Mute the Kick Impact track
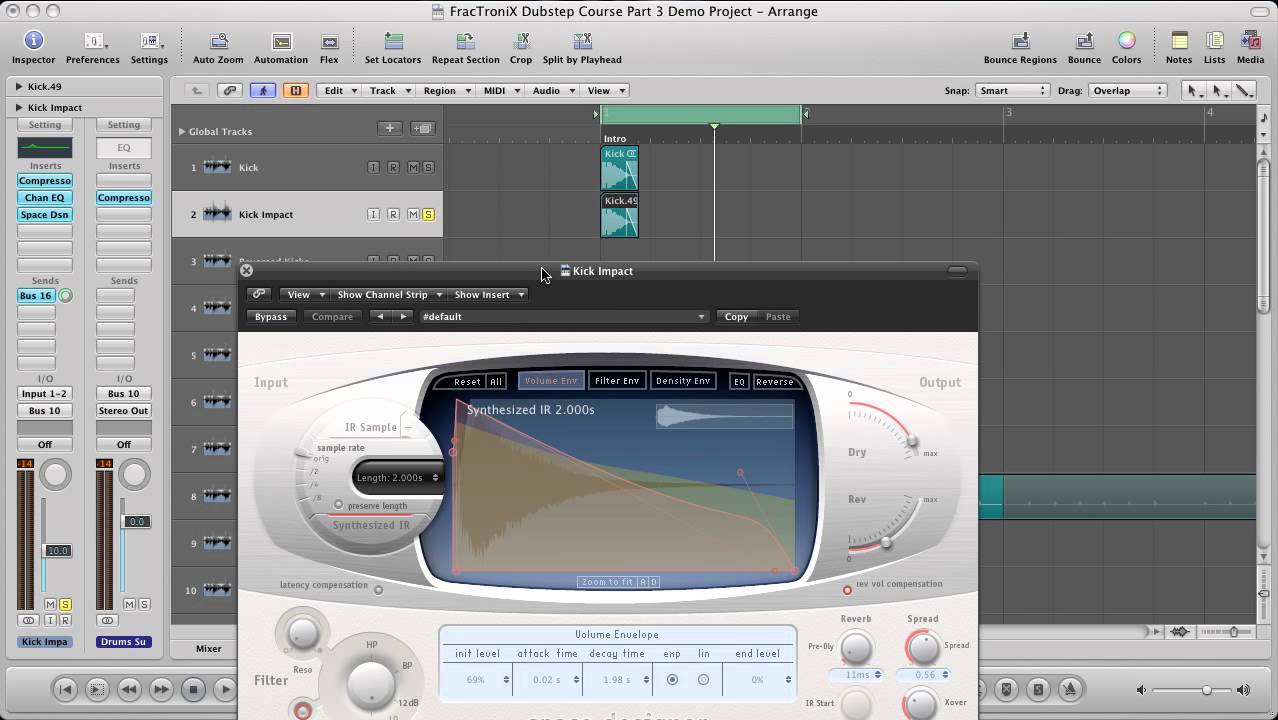 tap(413, 214)
